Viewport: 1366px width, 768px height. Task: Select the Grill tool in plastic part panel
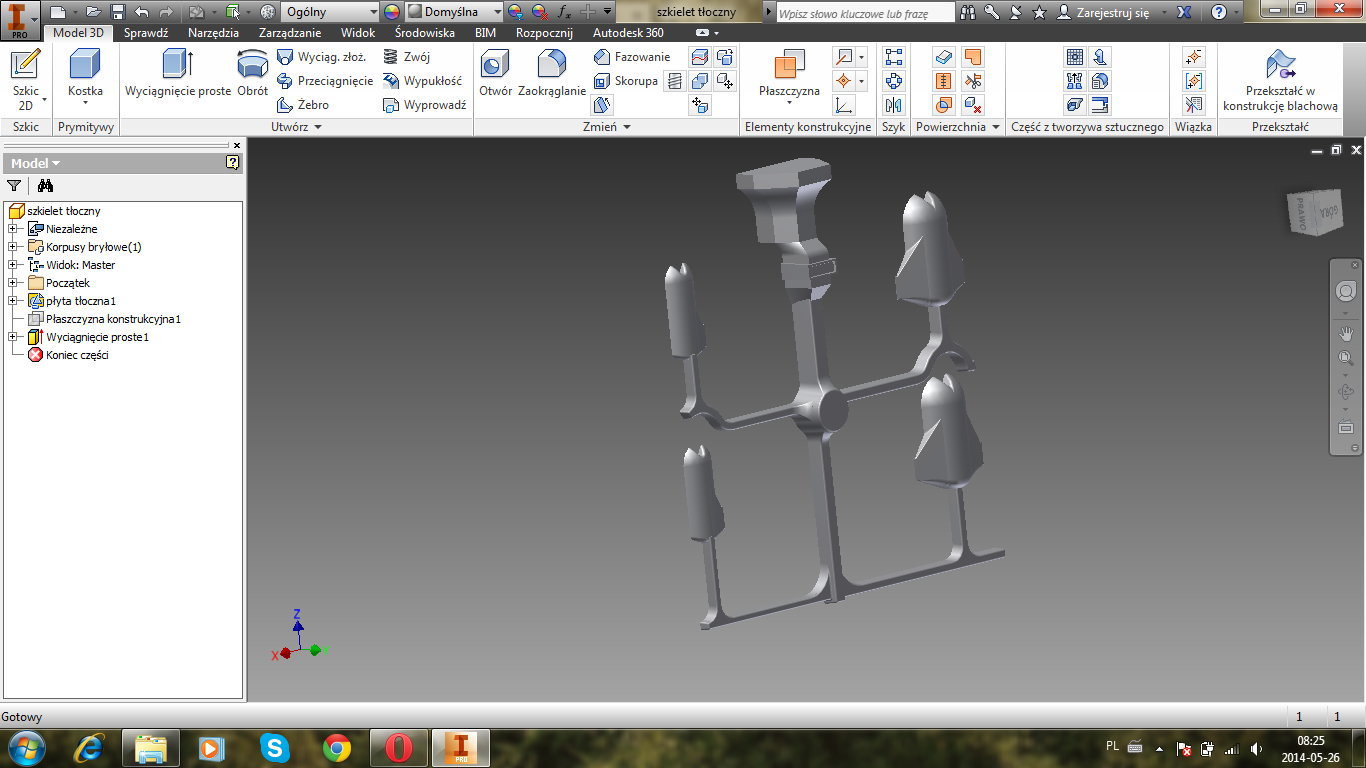pos(1075,57)
